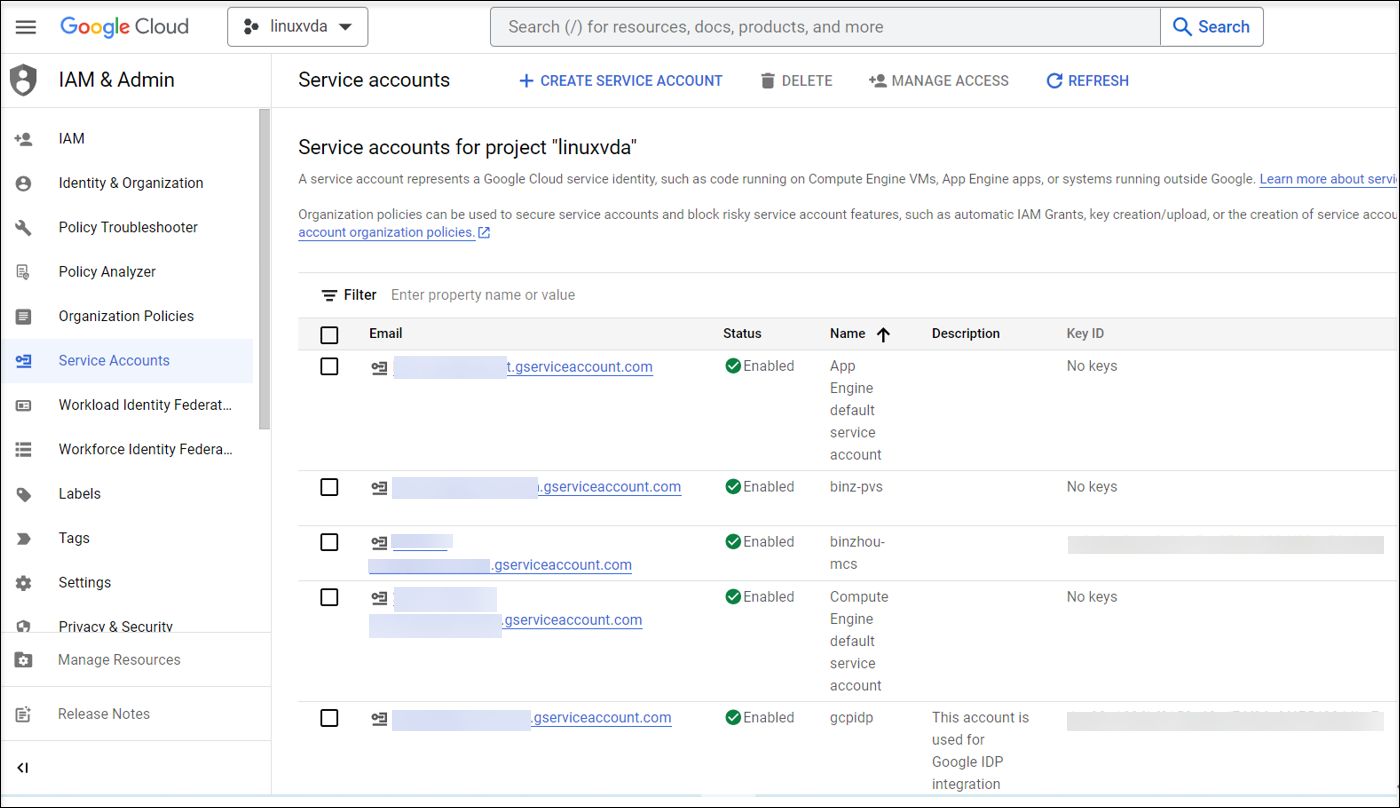Select the Policy Troubleshooter wrench icon
1400x808 pixels.
(x=23, y=227)
